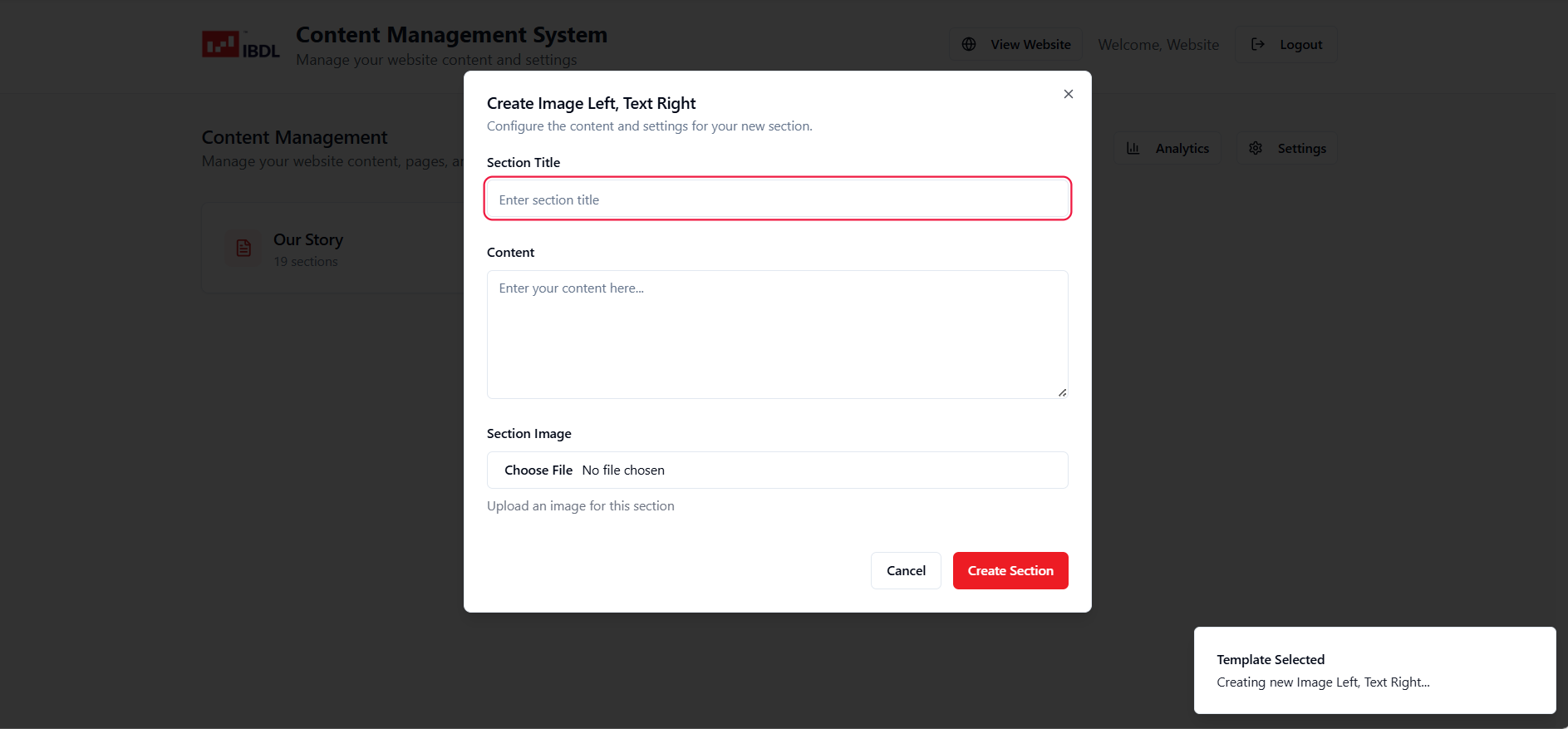This screenshot has height=729, width=1568.
Task: Click the globe icon beside View Website
Action: 969,45
